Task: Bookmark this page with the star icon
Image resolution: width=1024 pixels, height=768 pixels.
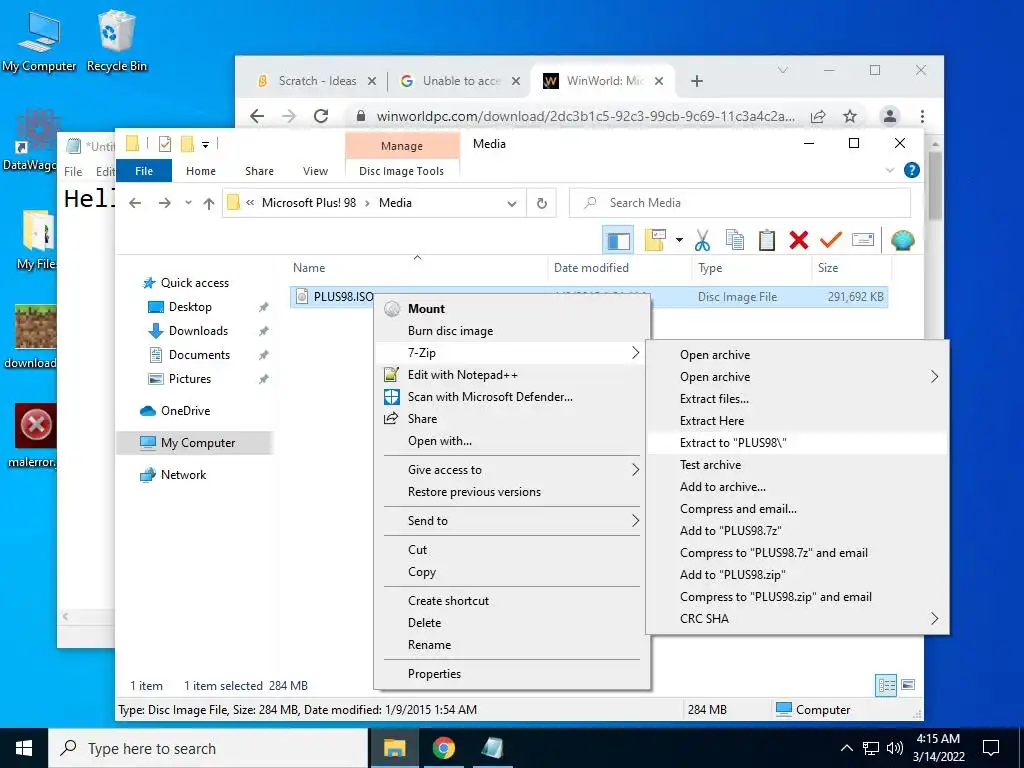Action: 850,116
